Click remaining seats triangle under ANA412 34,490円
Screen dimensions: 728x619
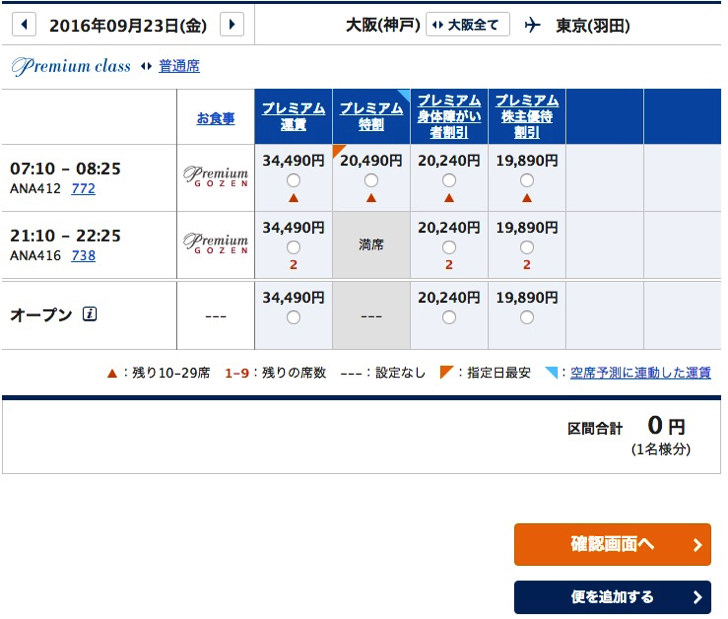[293, 198]
